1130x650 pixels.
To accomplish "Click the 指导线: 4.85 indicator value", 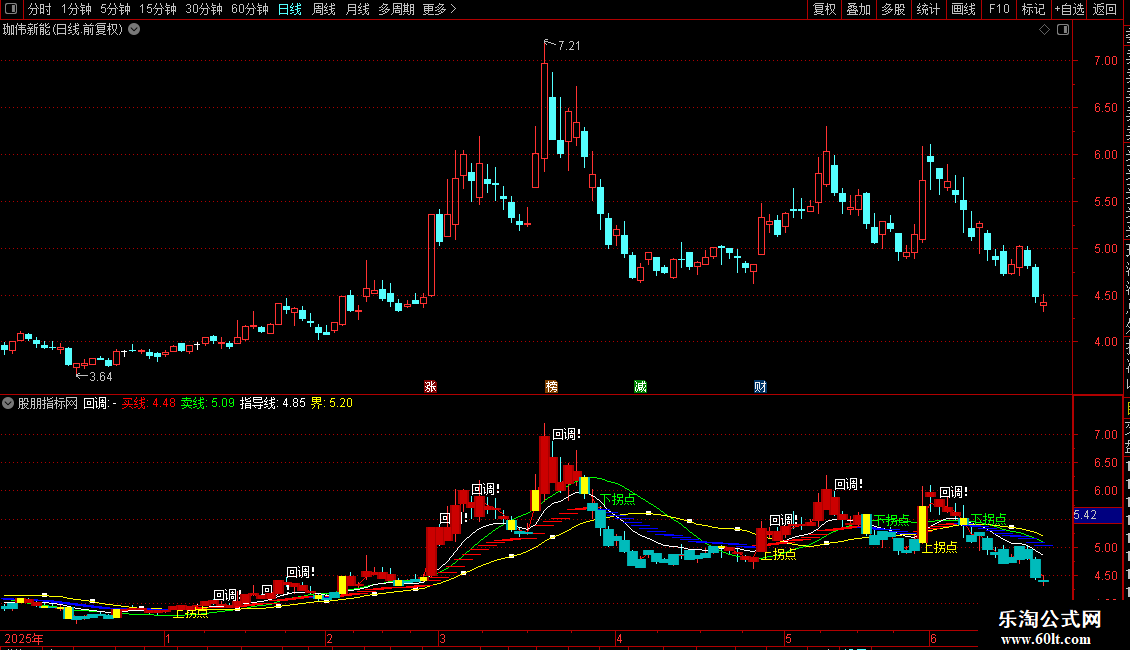I will 272,404.
